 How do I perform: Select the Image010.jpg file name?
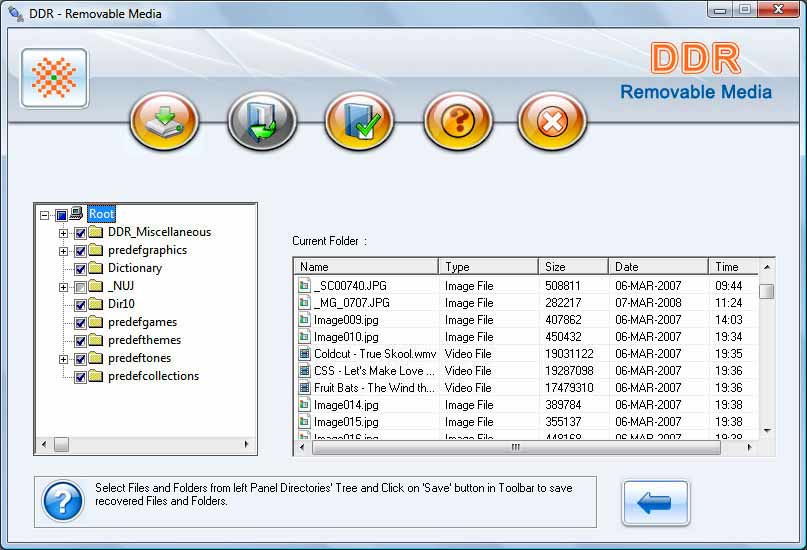(x=346, y=337)
